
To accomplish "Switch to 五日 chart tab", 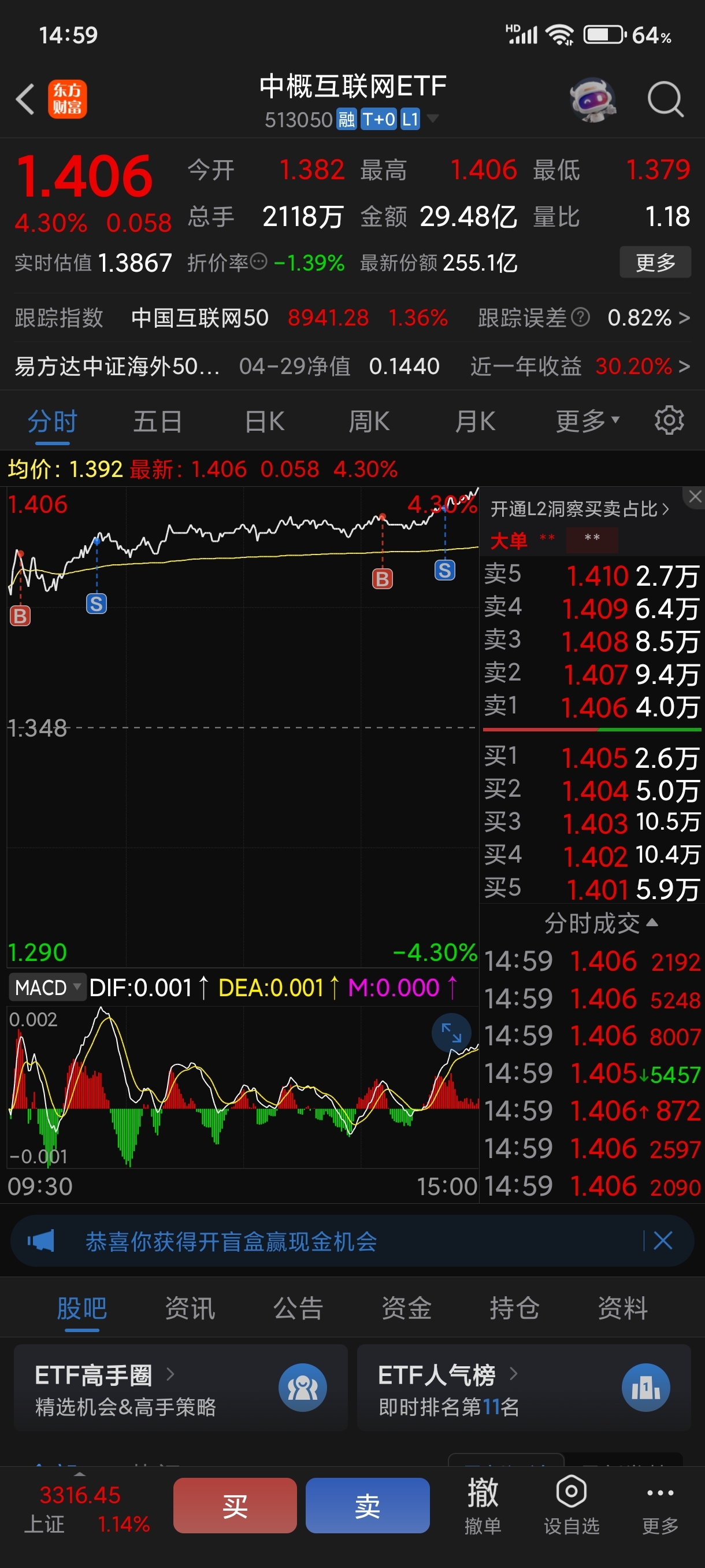I will (158, 420).
